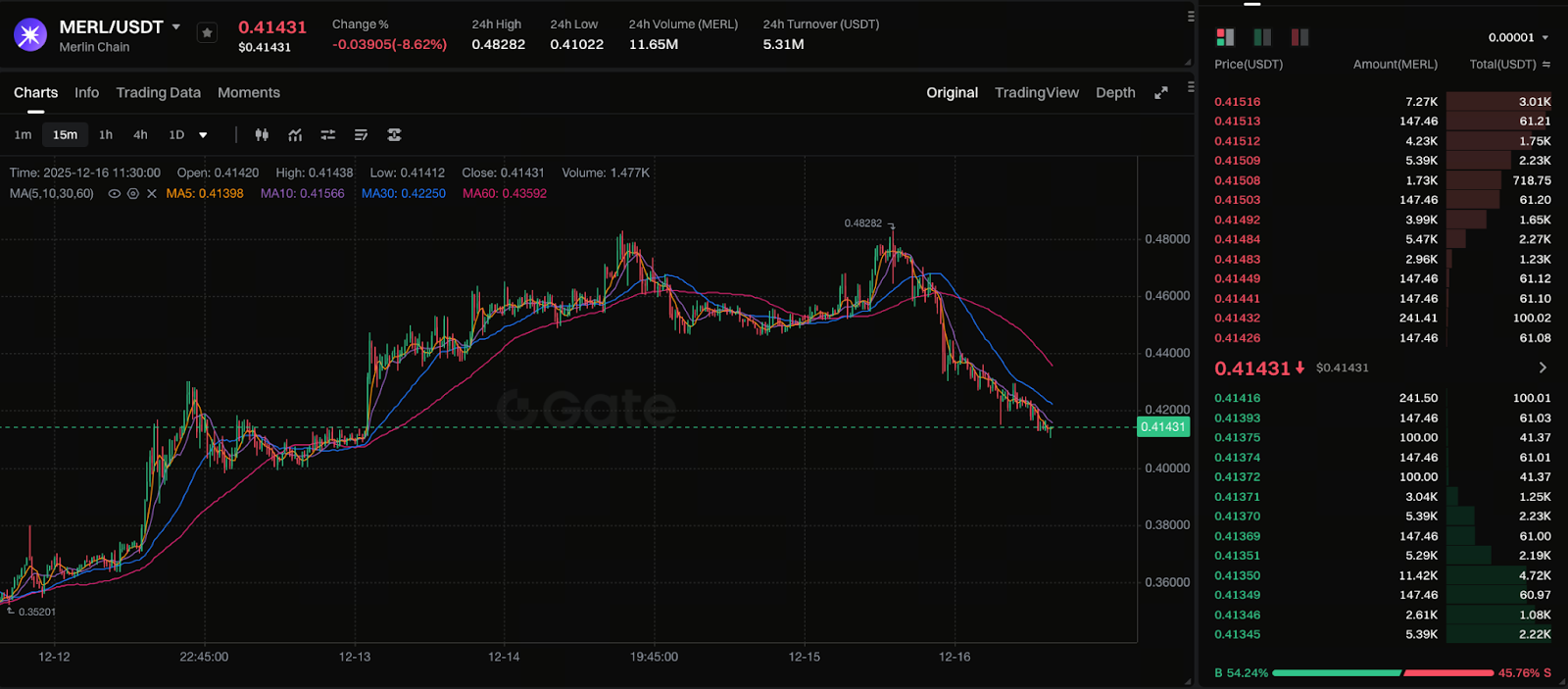Click the 24h High value 0.48282
This screenshot has height=689, width=1568.
click(x=499, y=45)
